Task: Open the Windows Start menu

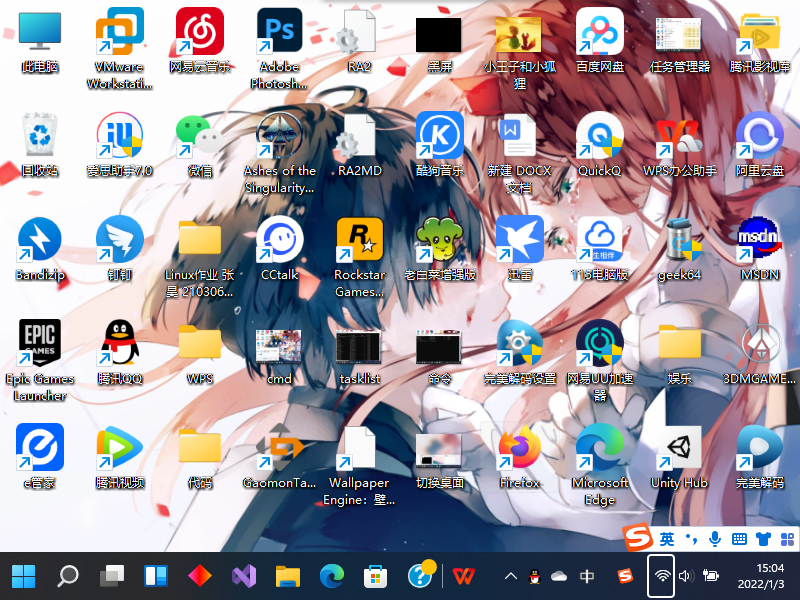Action: point(23,577)
